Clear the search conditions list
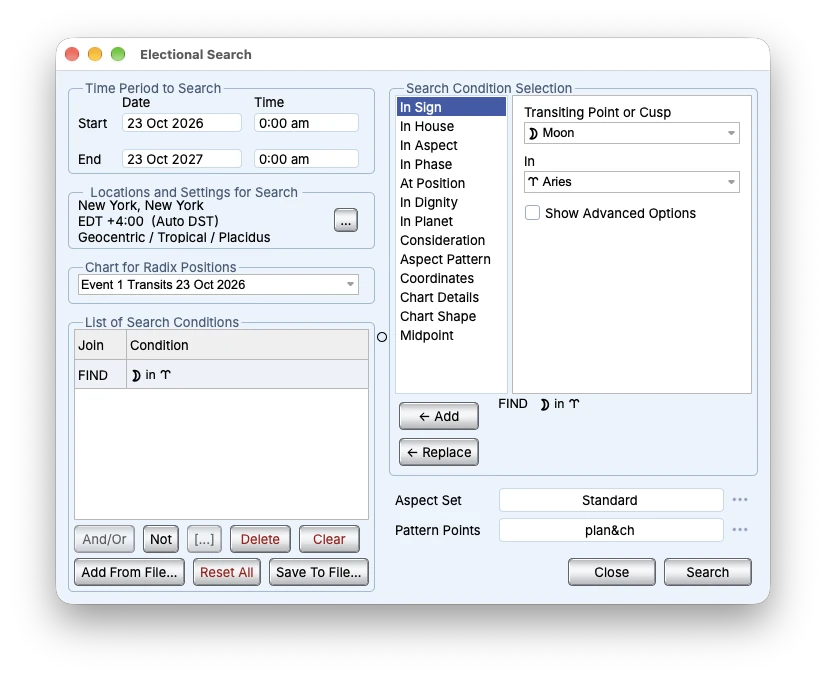Viewport: 826px width, 678px height. tap(329, 539)
